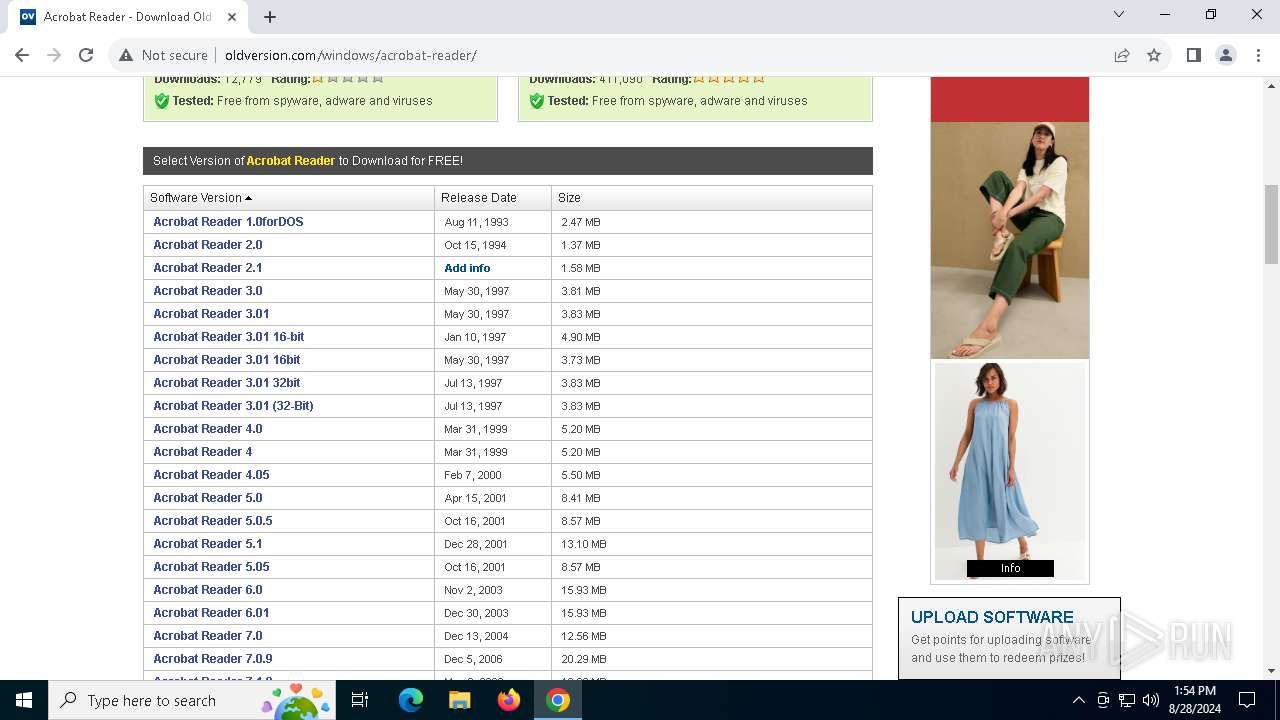Open the notification center icon
Image resolution: width=1280 pixels, height=720 pixels.
pos(1247,700)
